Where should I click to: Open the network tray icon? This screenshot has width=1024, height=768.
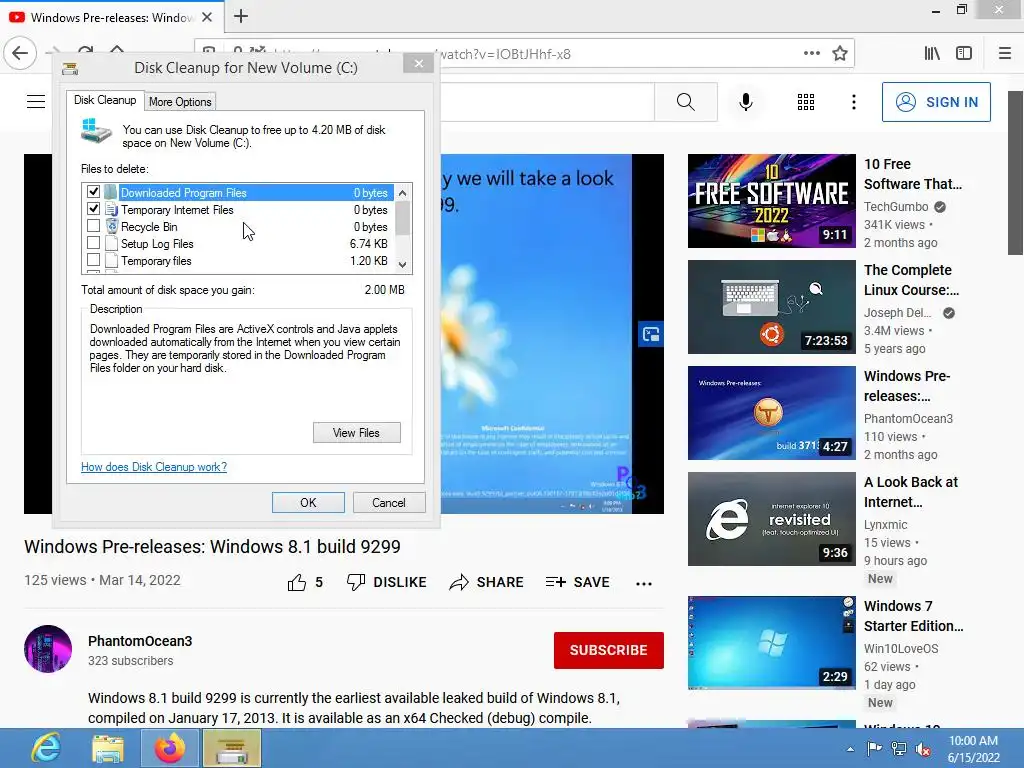coord(899,748)
